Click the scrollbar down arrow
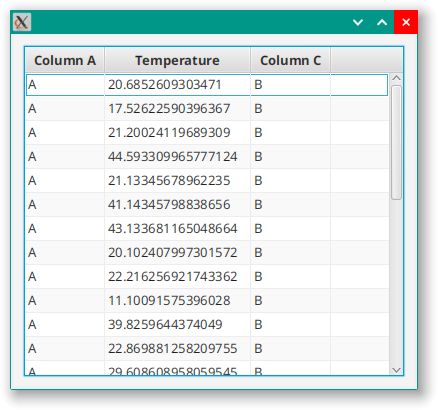 pyautogui.click(x=396, y=370)
